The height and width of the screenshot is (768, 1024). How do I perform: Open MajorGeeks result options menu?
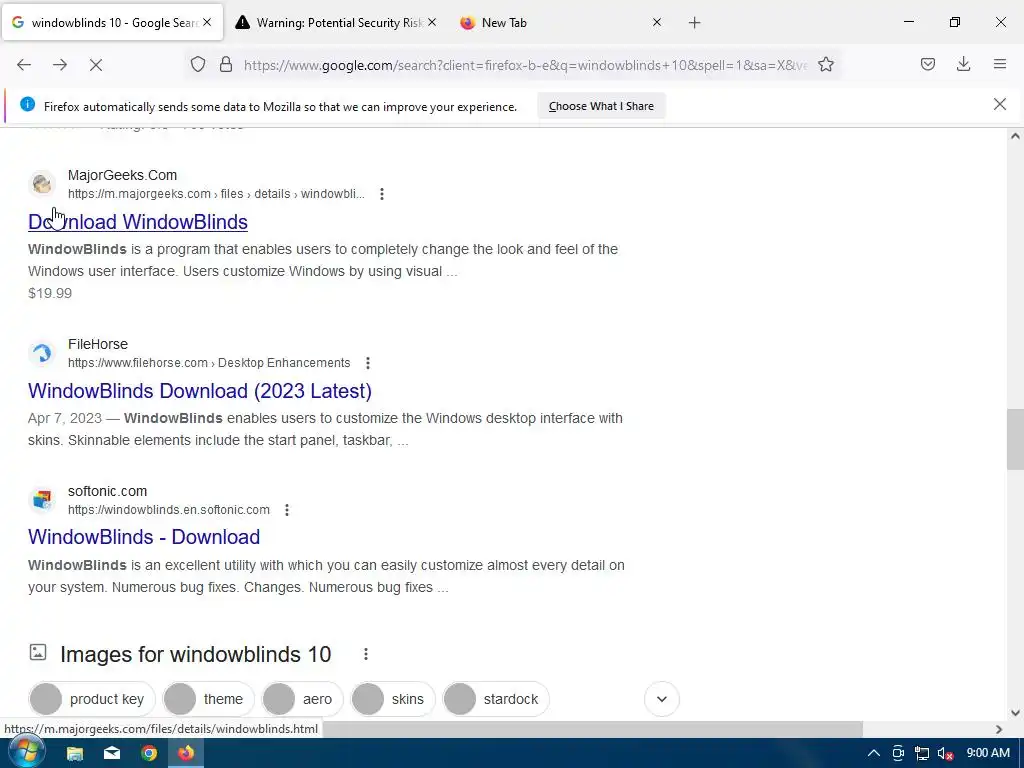(382, 194)
